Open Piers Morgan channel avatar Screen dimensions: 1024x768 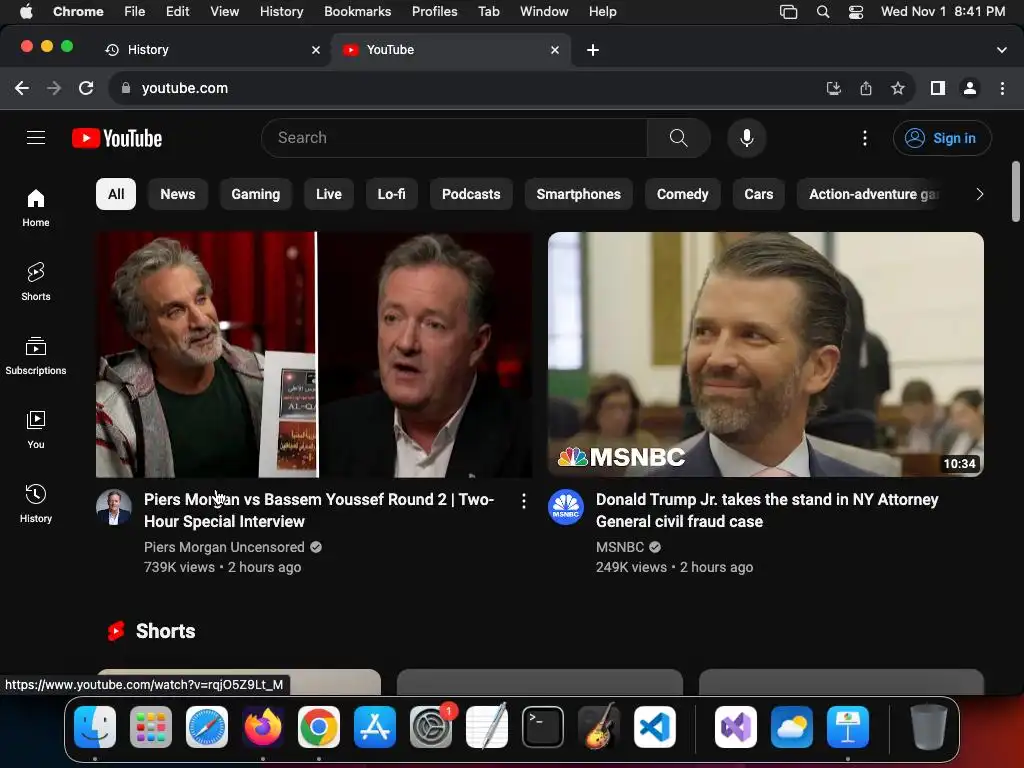114,507
